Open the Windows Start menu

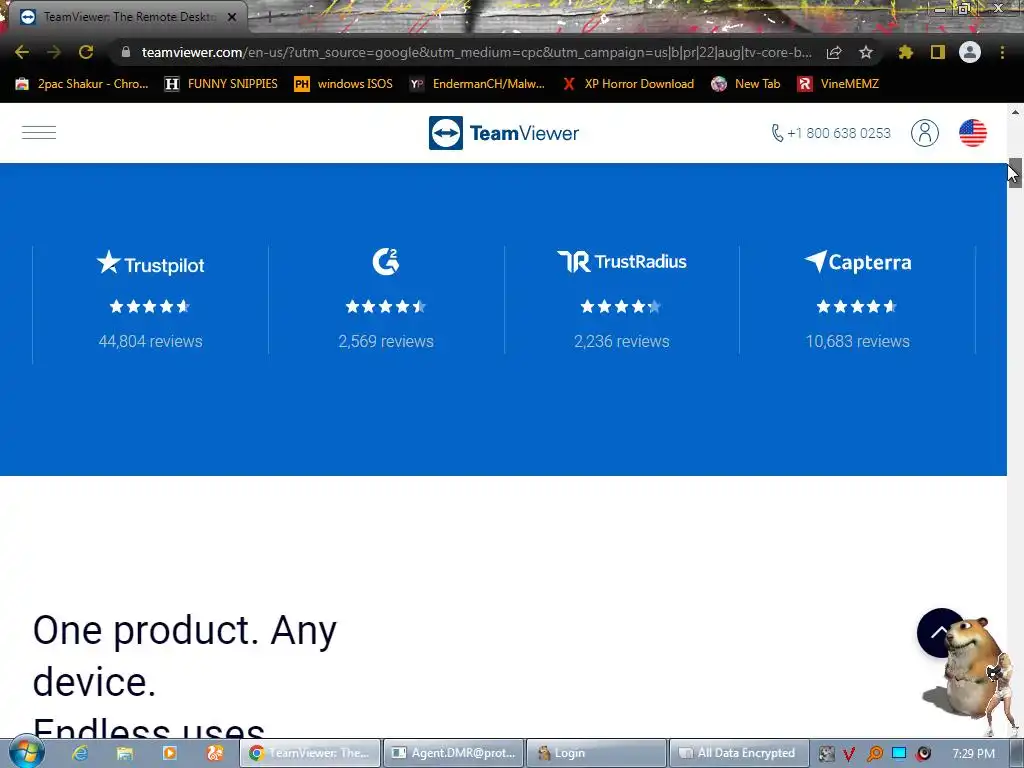(x=27, y=752)
